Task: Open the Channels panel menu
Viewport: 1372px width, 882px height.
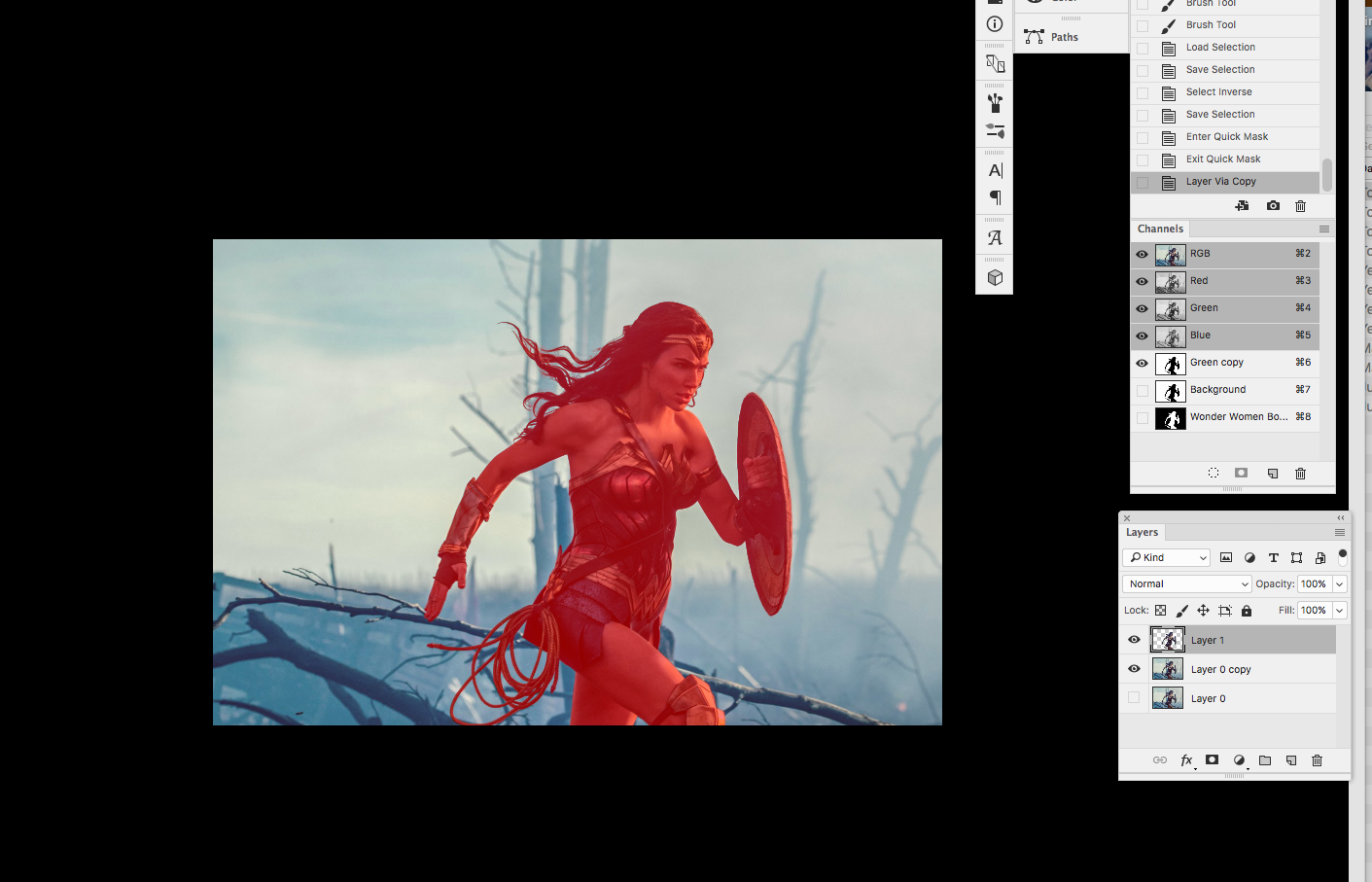Action: coord(1324,229)
